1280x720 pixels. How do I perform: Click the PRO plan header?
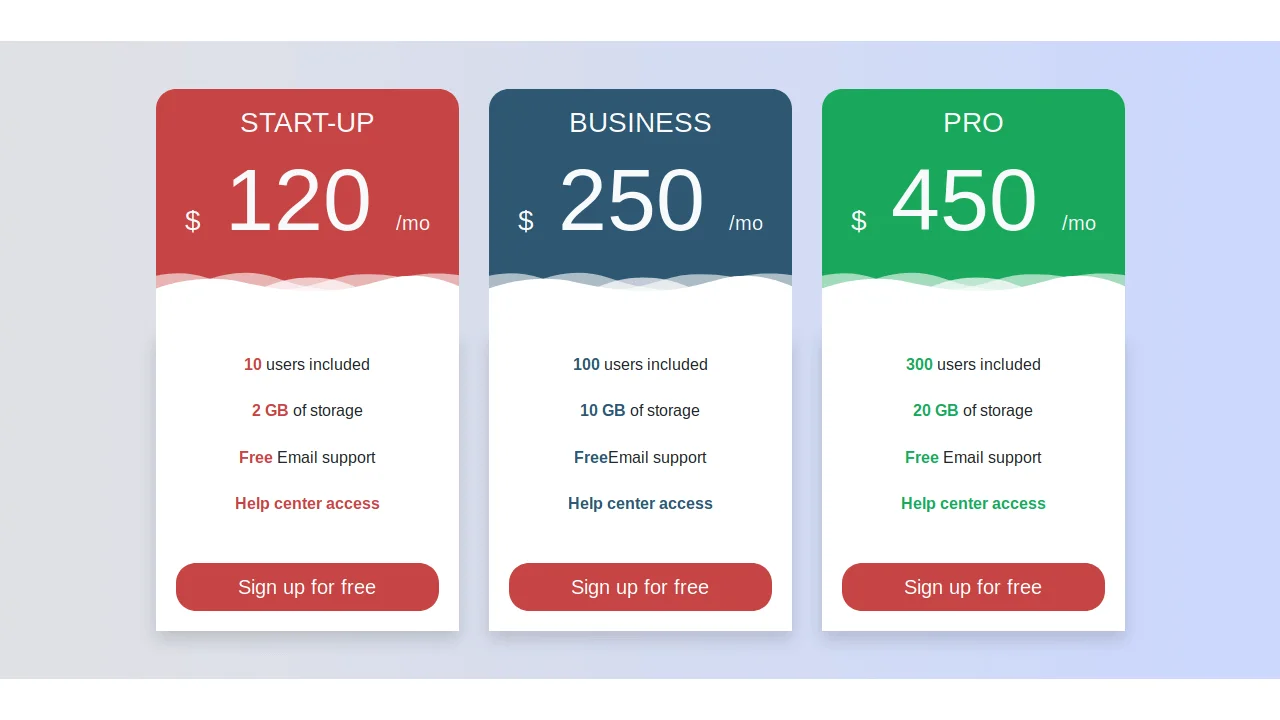[972, 122]
